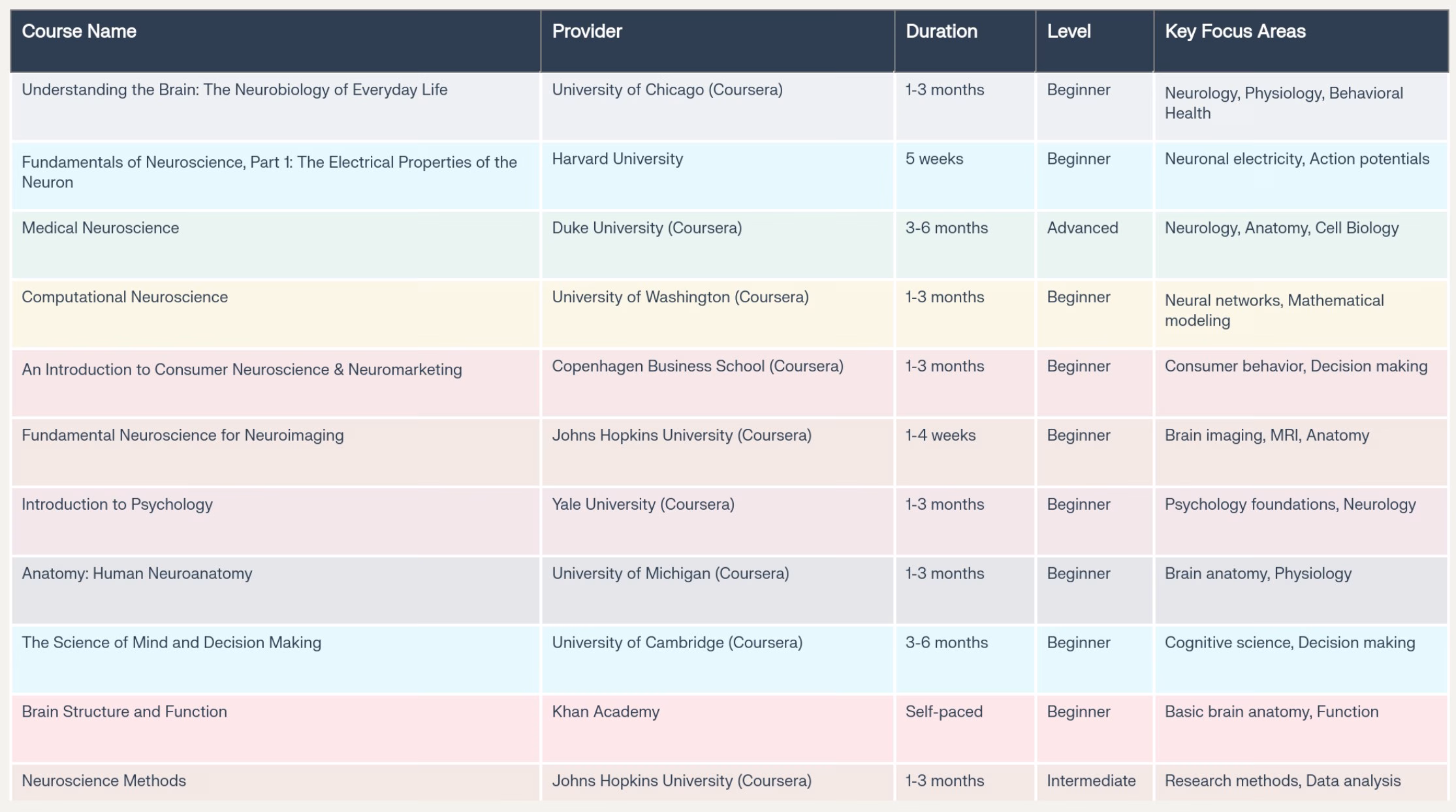This screenshot has height=812, width=1456.
Task: Click the Key Focus Areas column header
Action: coord(1235,31)
